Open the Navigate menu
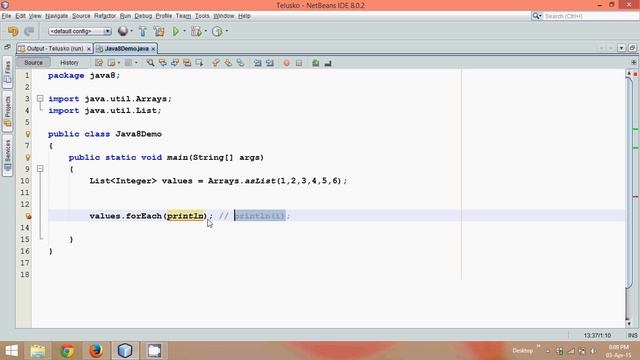Image resolution: width=640 pixels, height=360 pixels. tap(56, 16)
